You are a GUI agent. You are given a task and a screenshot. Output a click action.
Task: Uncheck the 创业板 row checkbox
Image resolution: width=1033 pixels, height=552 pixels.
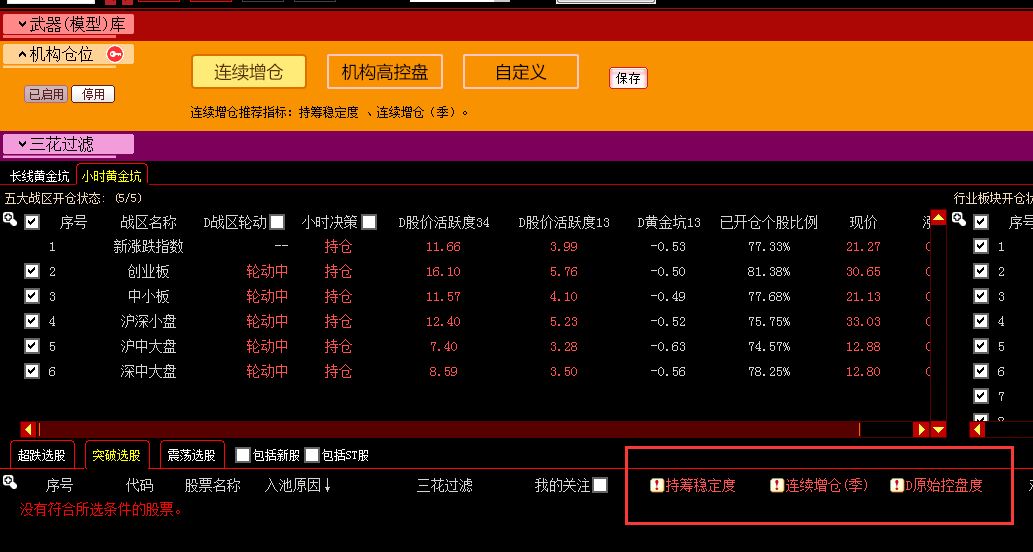[x=32, y=271]
